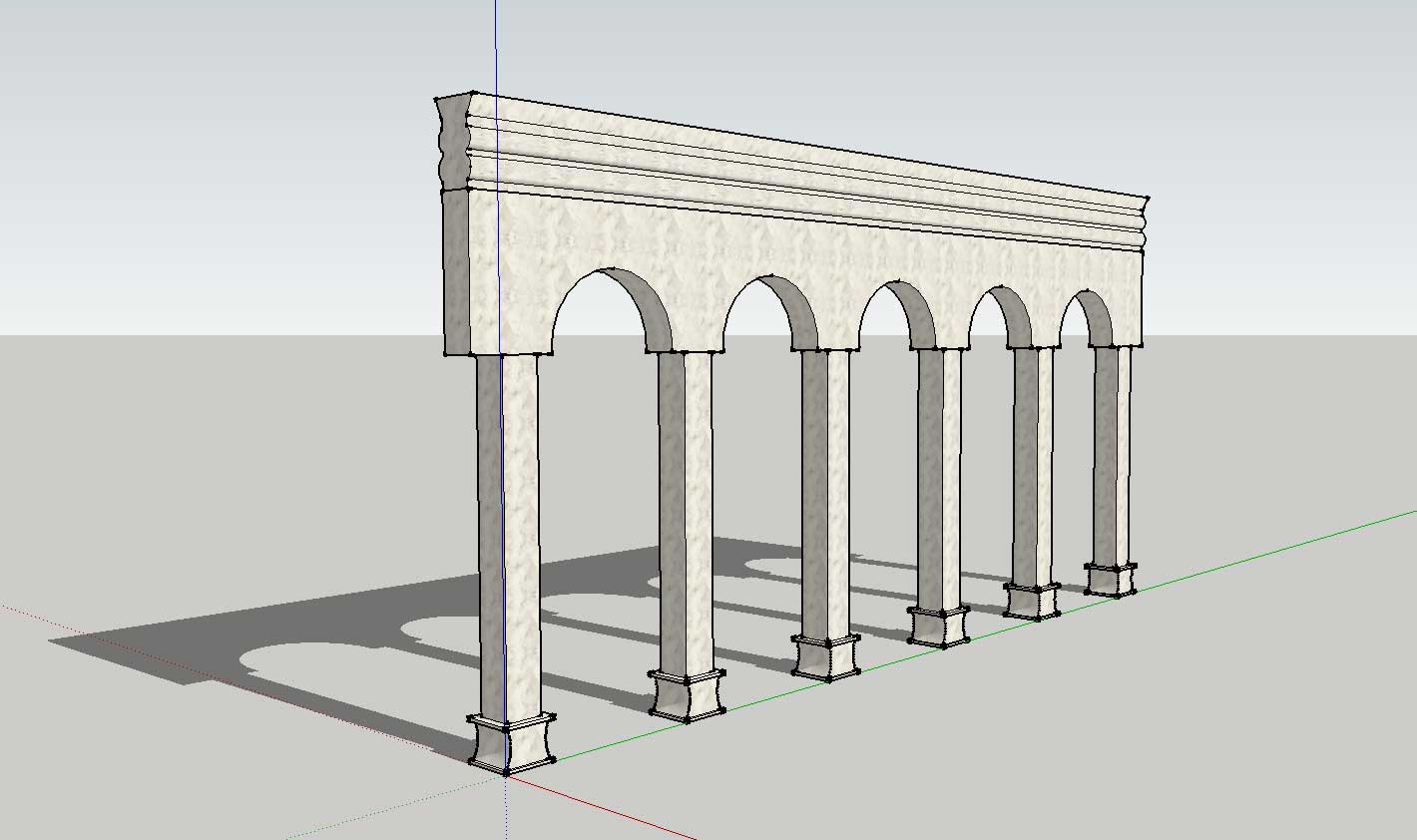1417x840 pixels.
Task: Select the fifth column shaft from the front
Action: tap(1033, 467)
